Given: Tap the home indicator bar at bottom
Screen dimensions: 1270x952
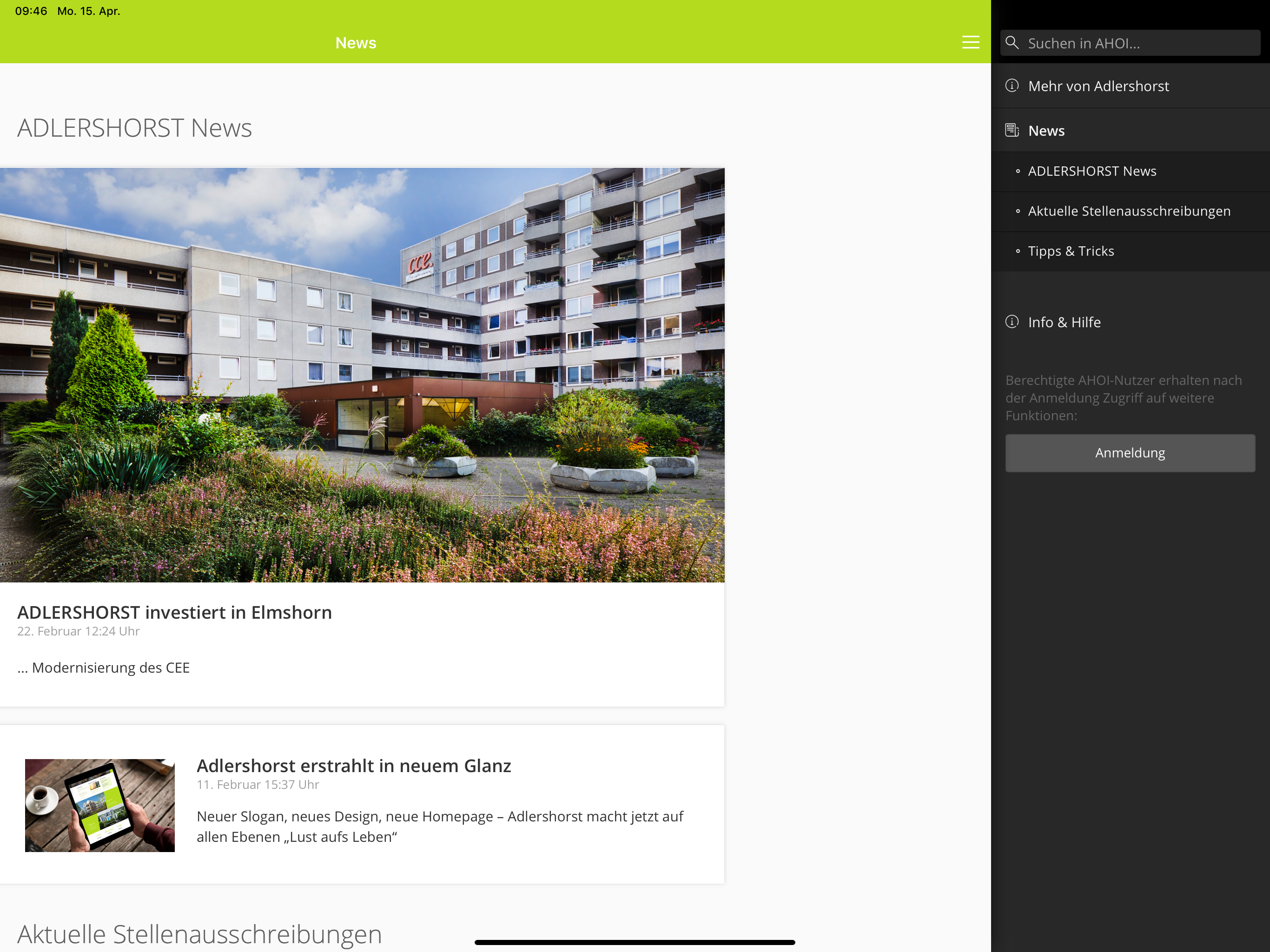Looking at the screenshot, I should click(x=635, y=942).
